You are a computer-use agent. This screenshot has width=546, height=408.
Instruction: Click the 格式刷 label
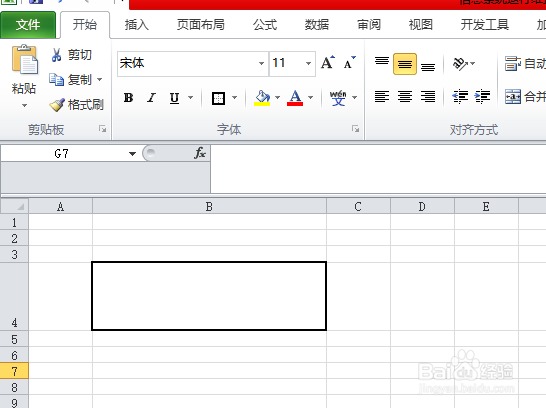pyautogui.click(x=86, y=105)
